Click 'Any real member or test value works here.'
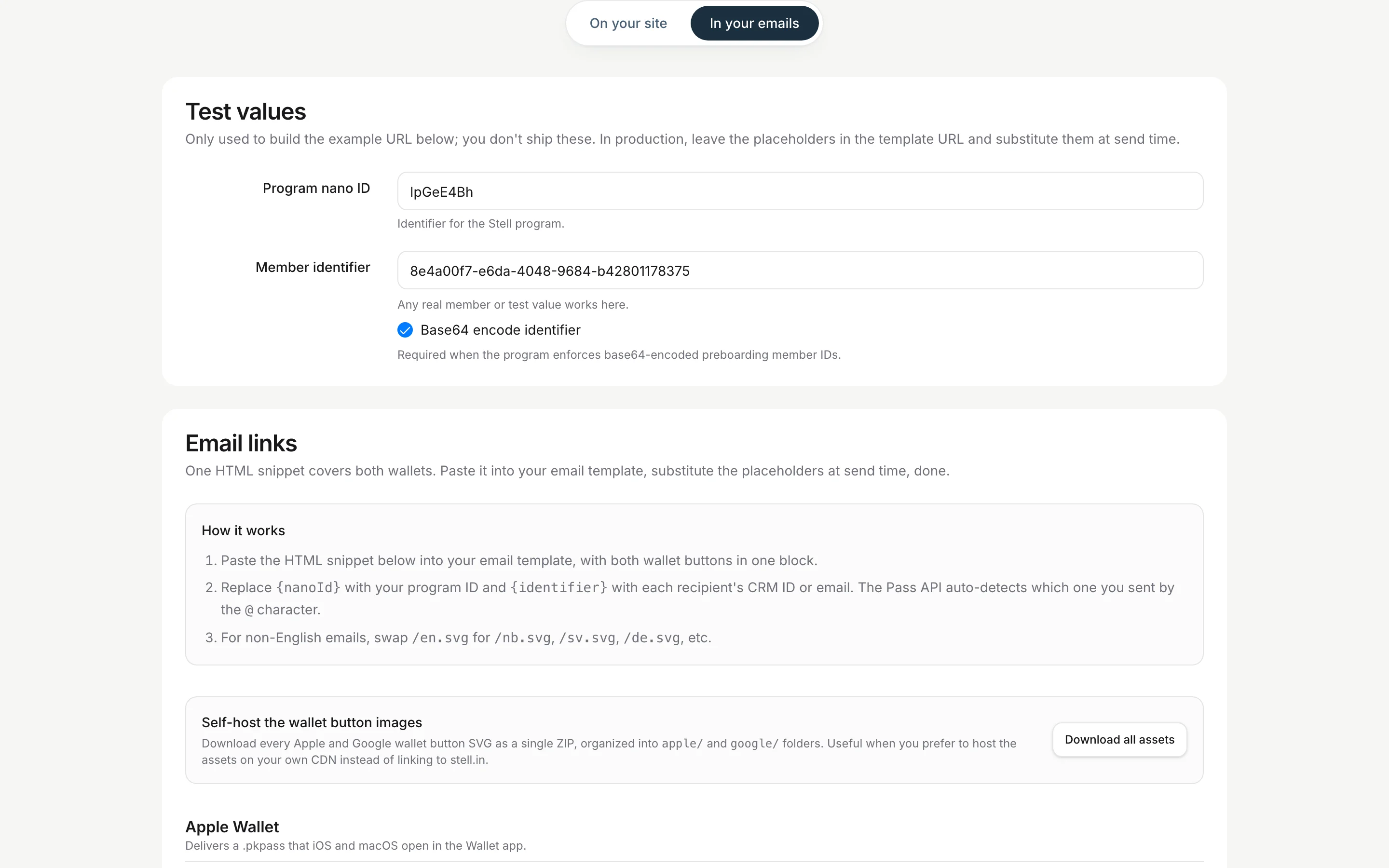The height and width of the screenshot is (868, 1389). tap(513, 305)
